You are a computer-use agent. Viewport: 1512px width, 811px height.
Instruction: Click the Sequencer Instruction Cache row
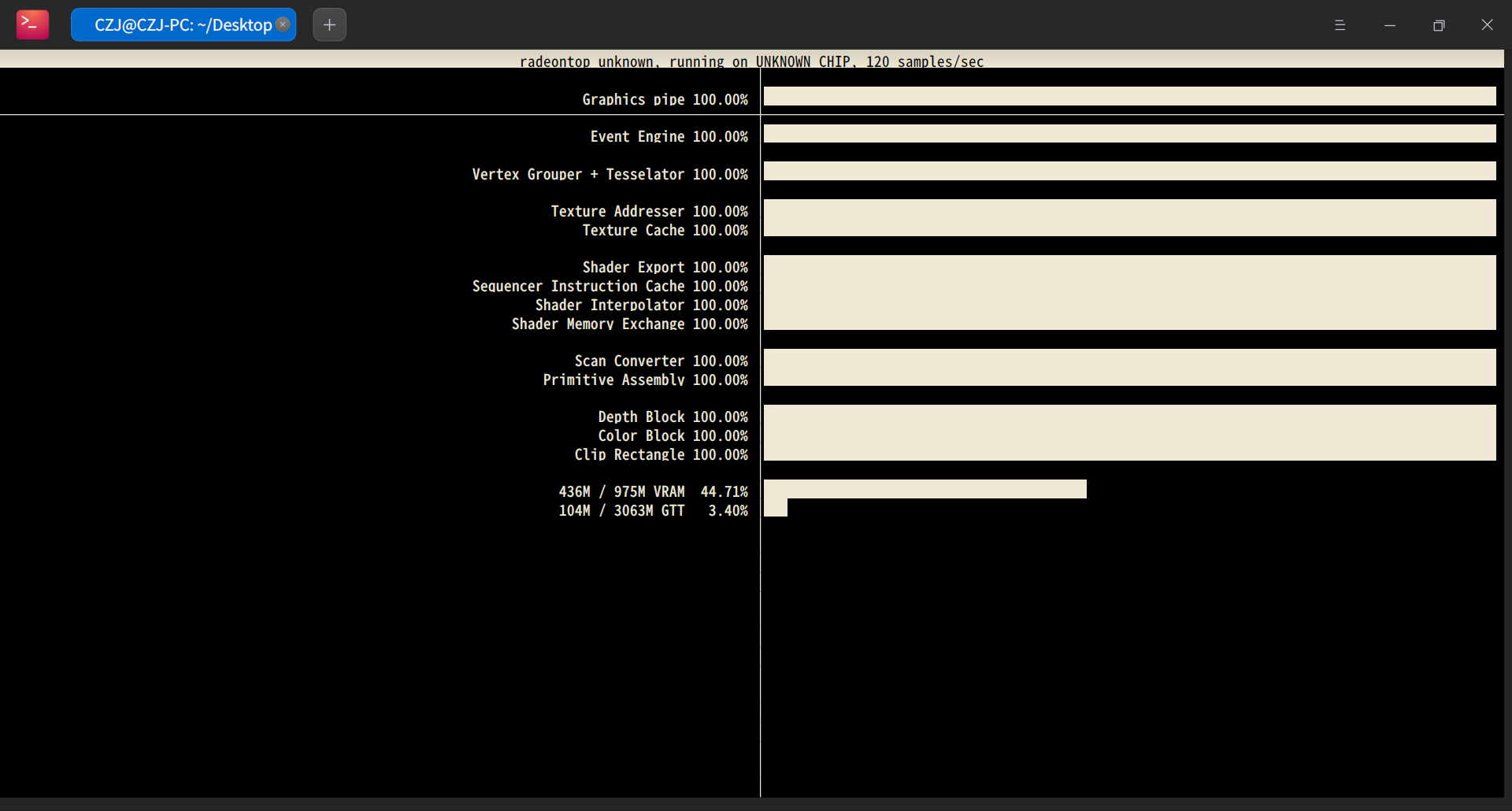click(x=610, y=286)
